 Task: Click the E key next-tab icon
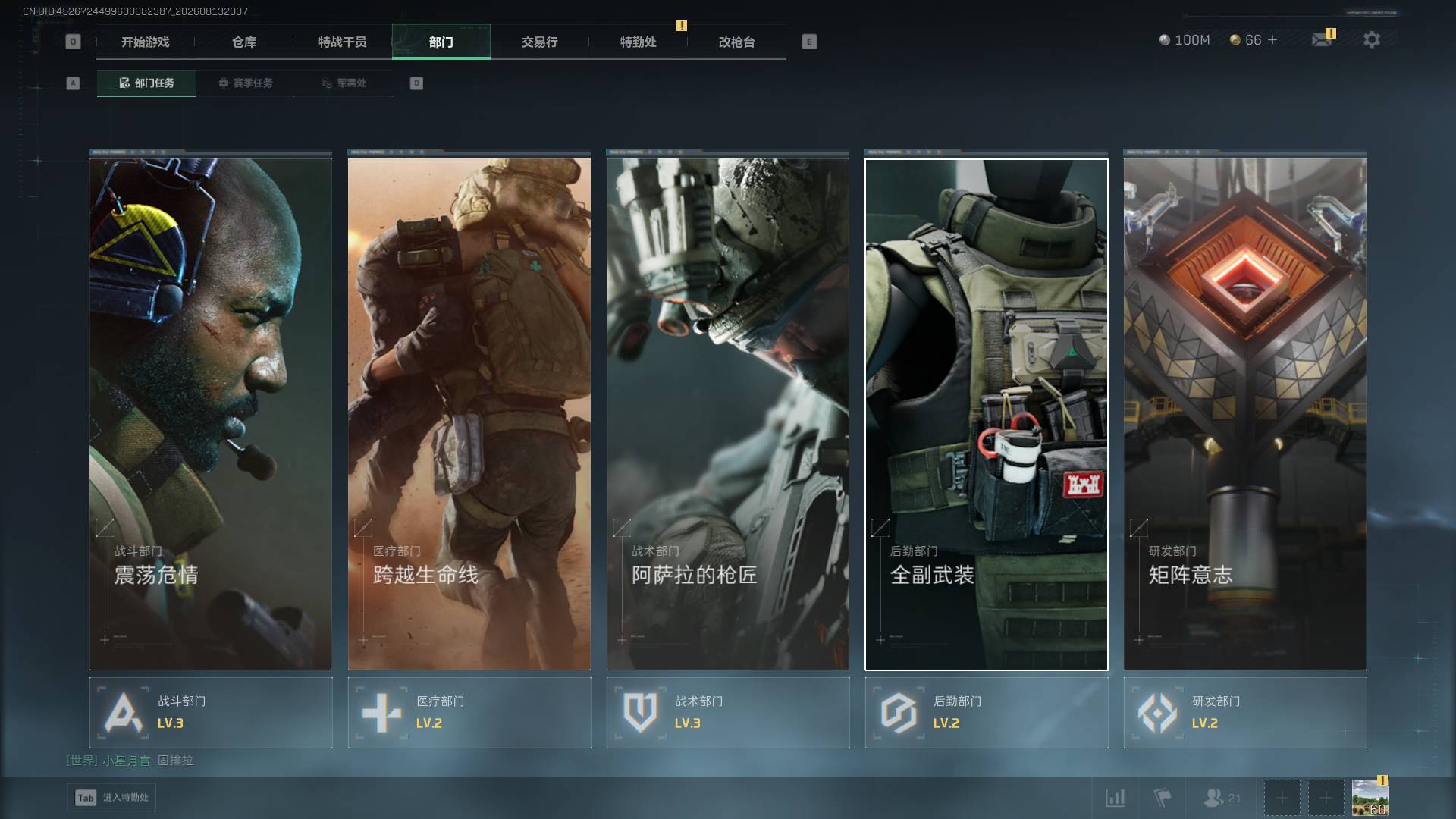tap(809, 42)
